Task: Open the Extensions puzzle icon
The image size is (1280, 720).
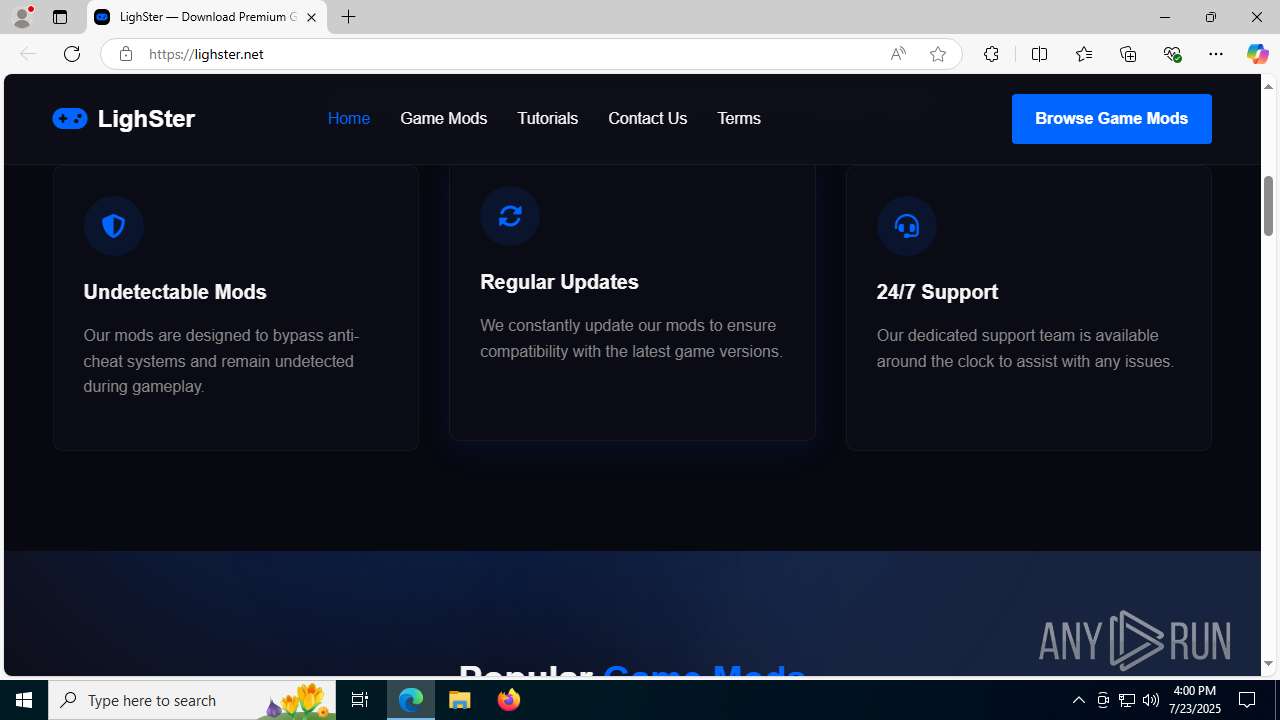Action: coord(991,54)
